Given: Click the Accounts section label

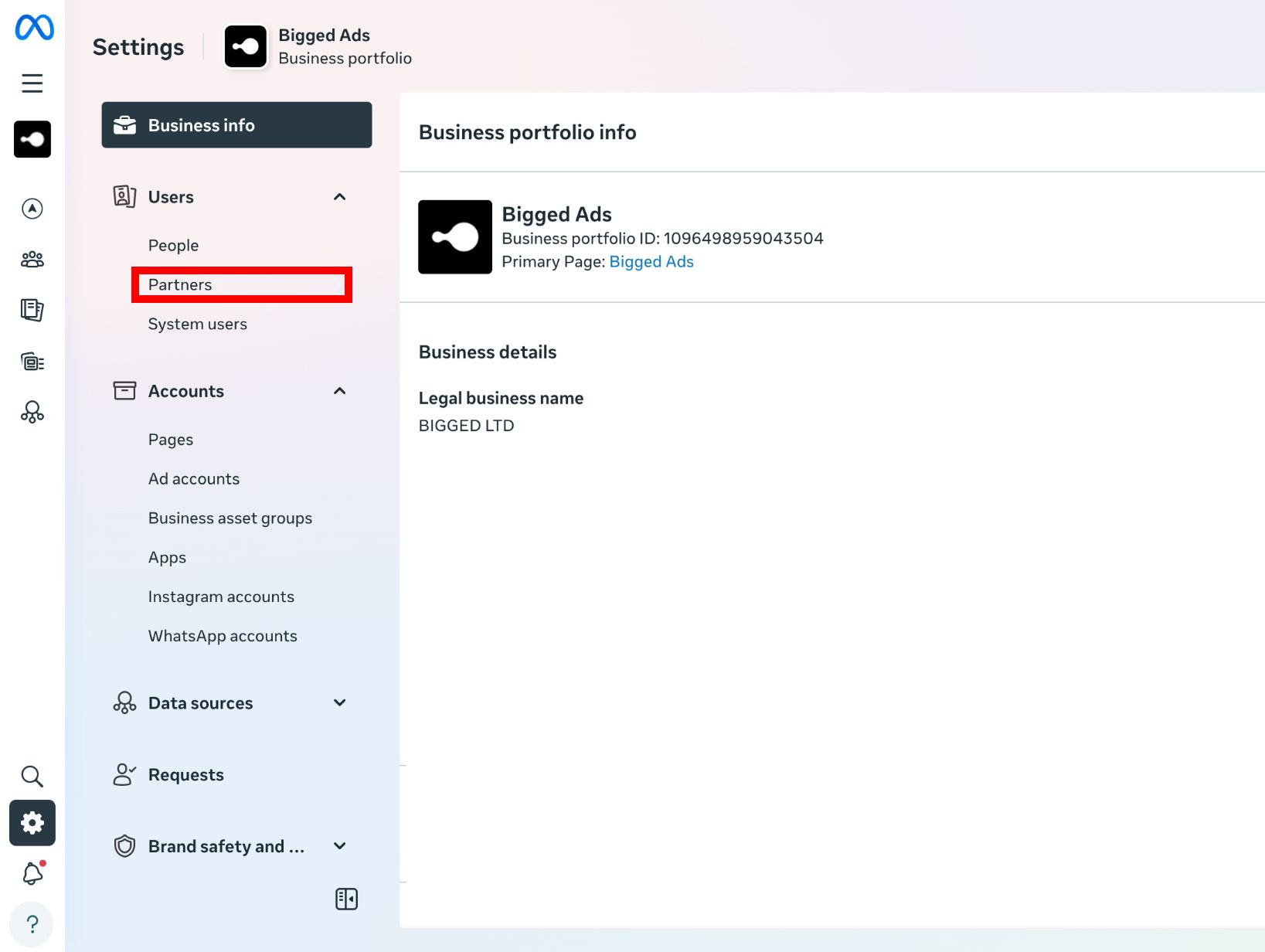Looking at the screenshot, I should click(x=186, y=391).
